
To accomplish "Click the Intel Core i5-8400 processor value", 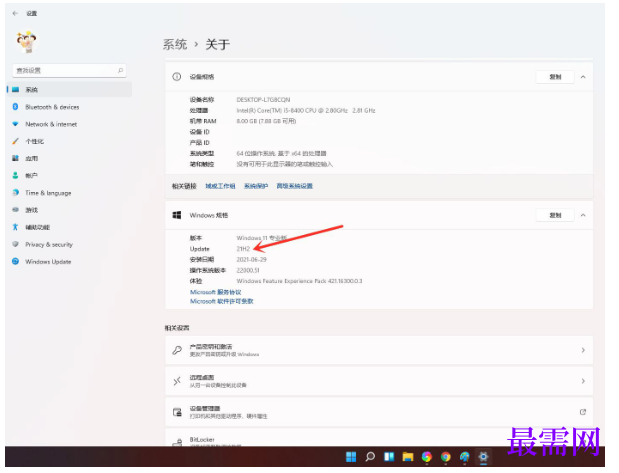I will pos(306,111).
